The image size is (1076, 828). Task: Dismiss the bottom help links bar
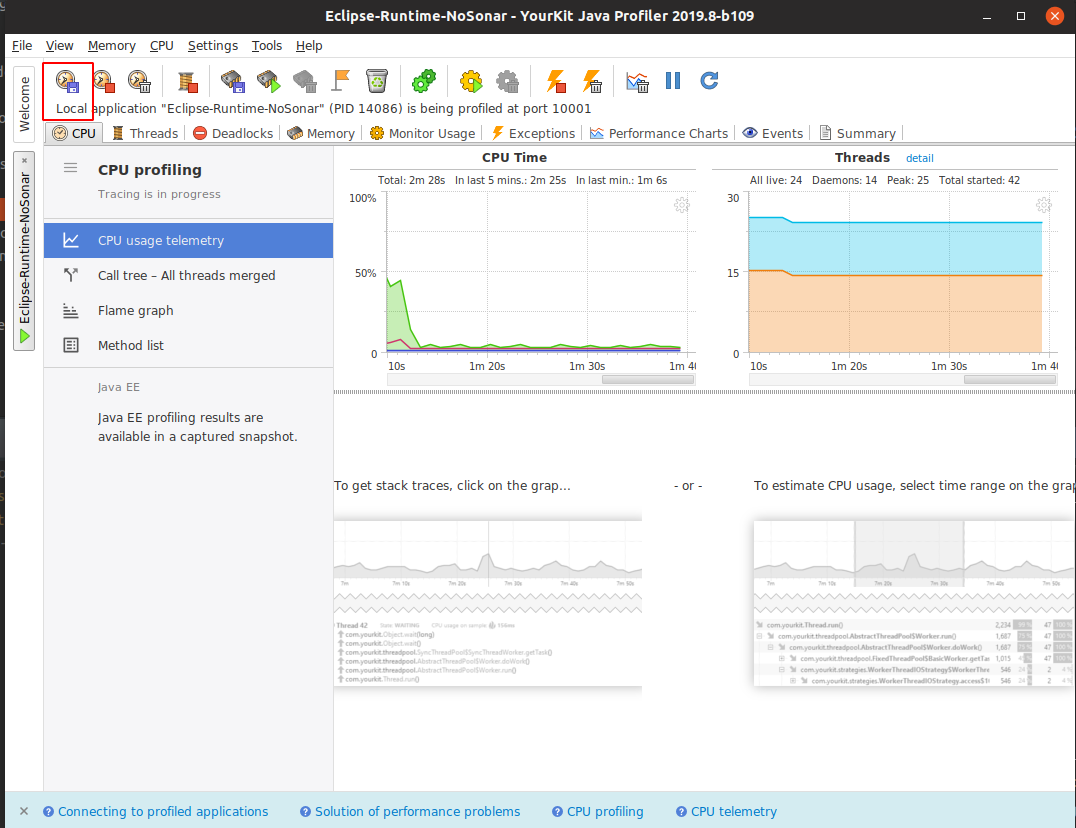[x=24, y=812]
